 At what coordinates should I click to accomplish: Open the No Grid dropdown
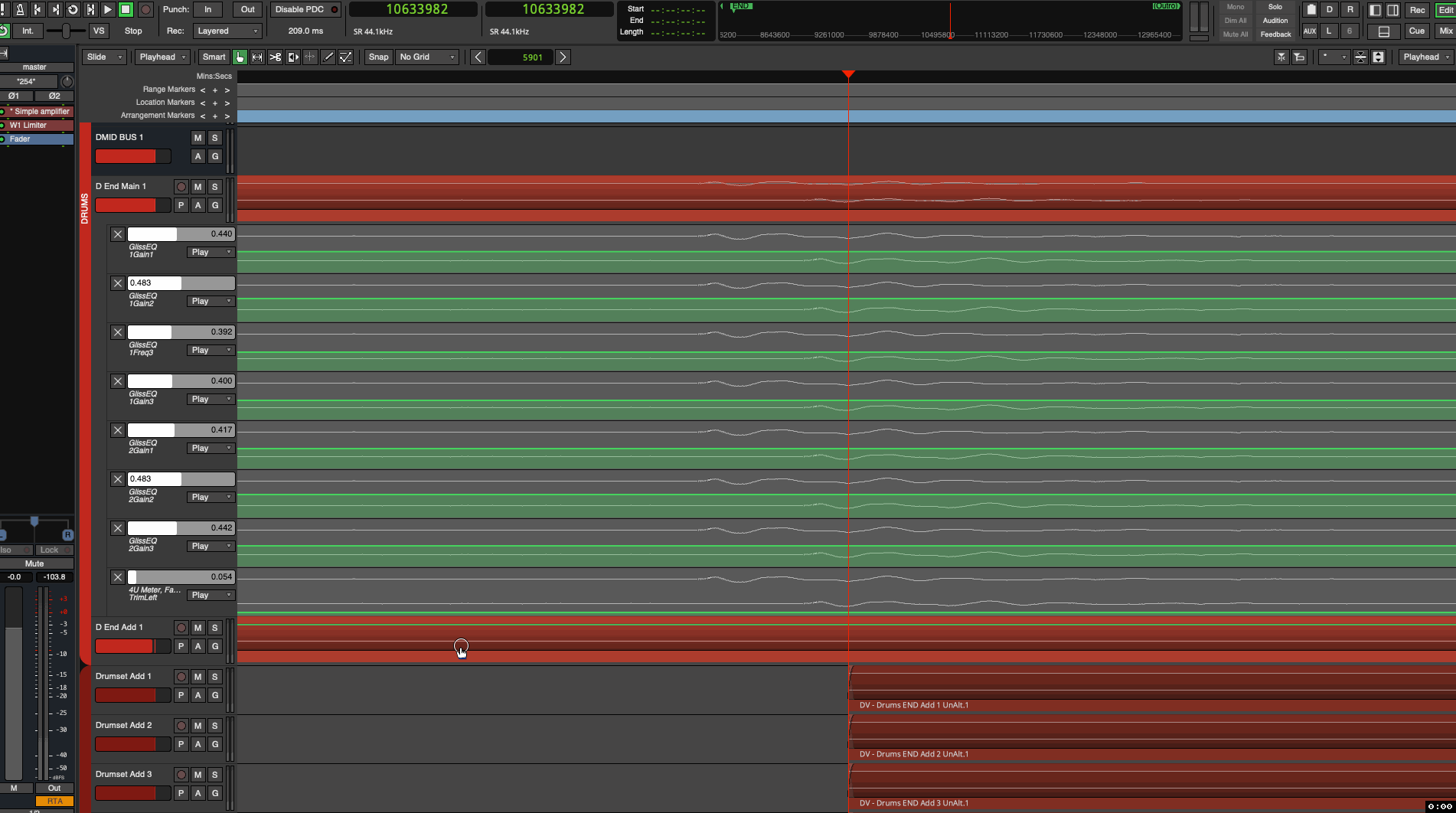click(426, 57)
